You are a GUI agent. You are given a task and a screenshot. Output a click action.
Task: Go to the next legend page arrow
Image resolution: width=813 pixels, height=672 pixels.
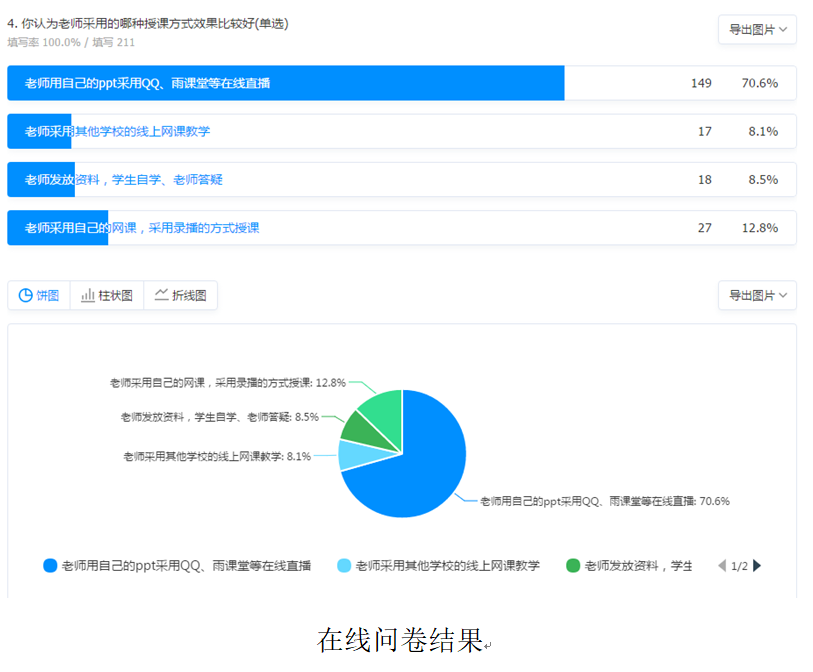tap(757, 566)
